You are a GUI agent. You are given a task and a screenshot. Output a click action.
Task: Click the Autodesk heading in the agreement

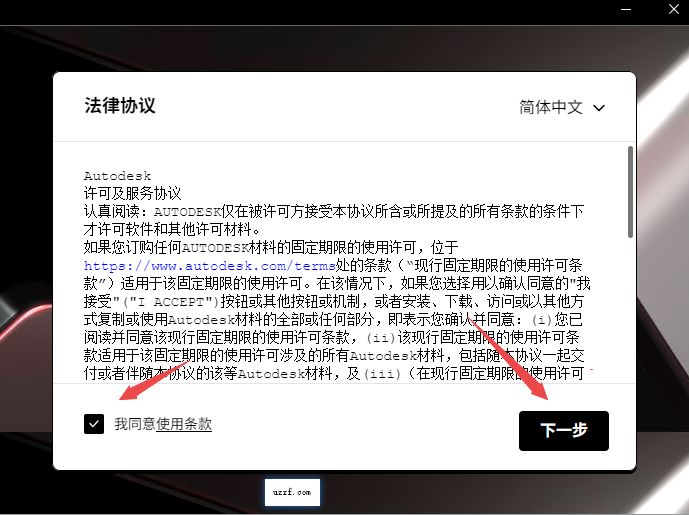coord(117,175)
